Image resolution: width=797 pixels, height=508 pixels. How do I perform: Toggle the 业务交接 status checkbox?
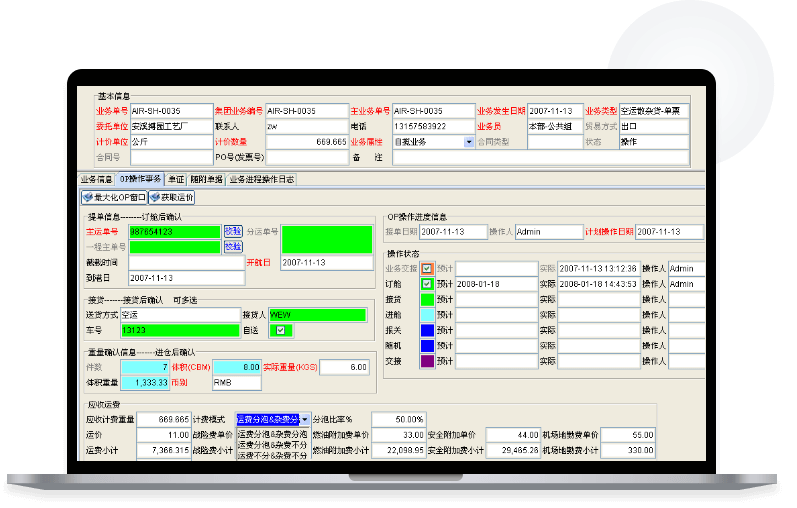[427, 268]
